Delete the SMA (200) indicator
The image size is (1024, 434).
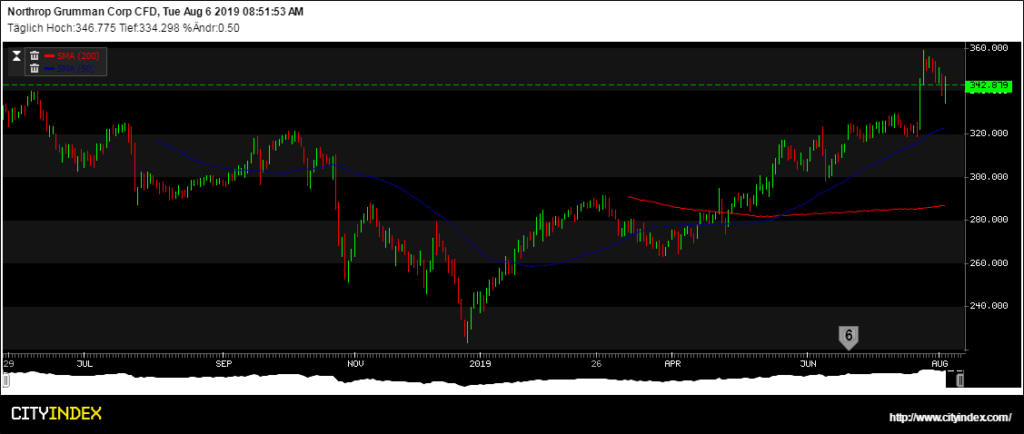pyautogui.click(x=35, y=56)
